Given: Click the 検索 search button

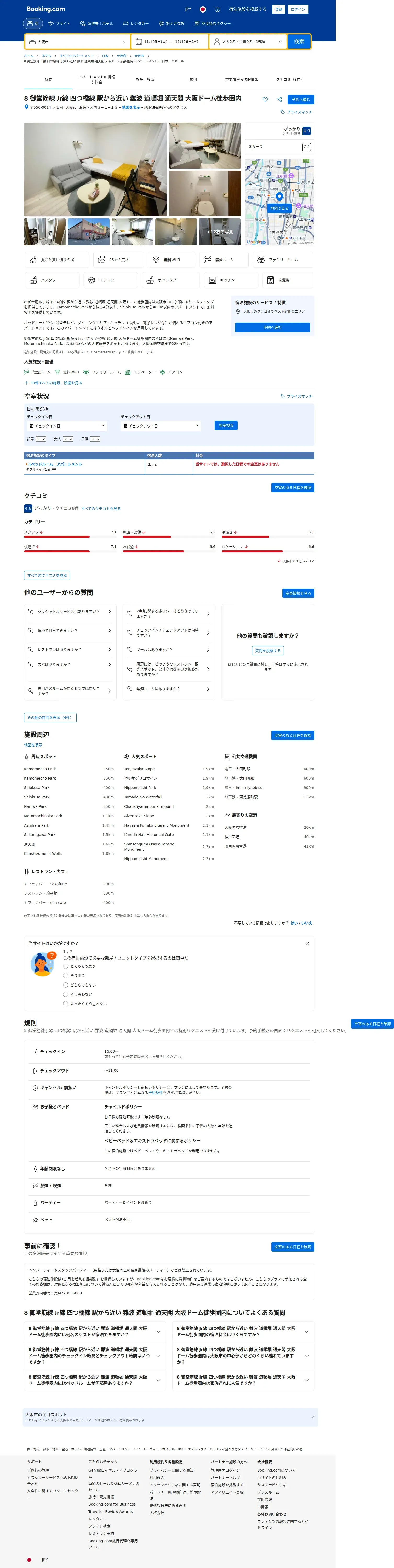Looking at the screenshot, I should (299, 41).
